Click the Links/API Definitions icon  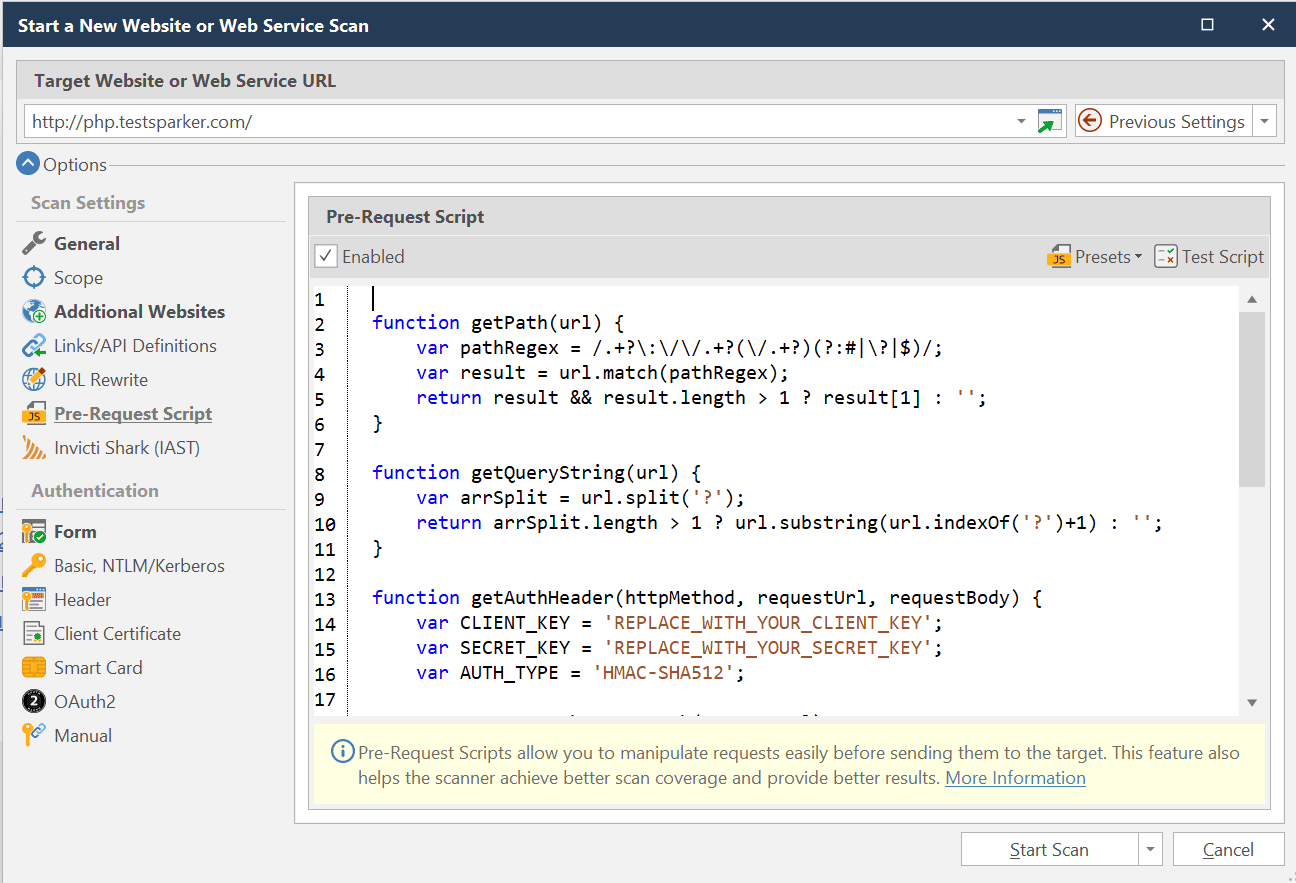[34, 346]
